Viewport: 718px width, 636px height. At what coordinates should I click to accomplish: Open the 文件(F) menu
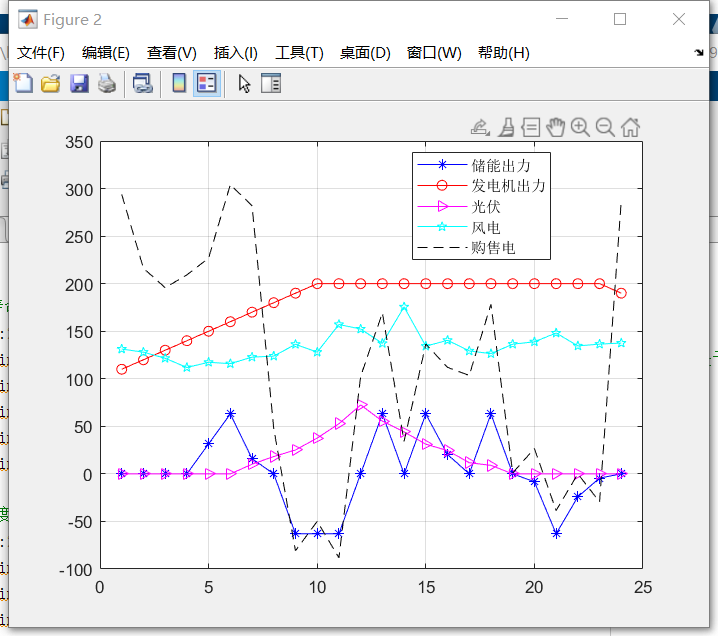point(41,53)
